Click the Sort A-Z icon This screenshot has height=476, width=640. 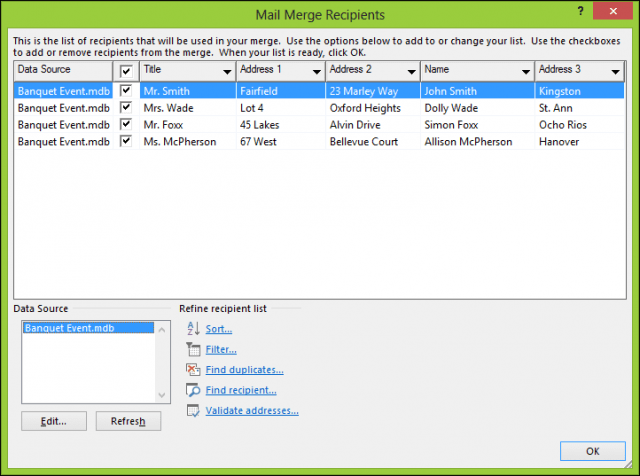tap(193, 329)
